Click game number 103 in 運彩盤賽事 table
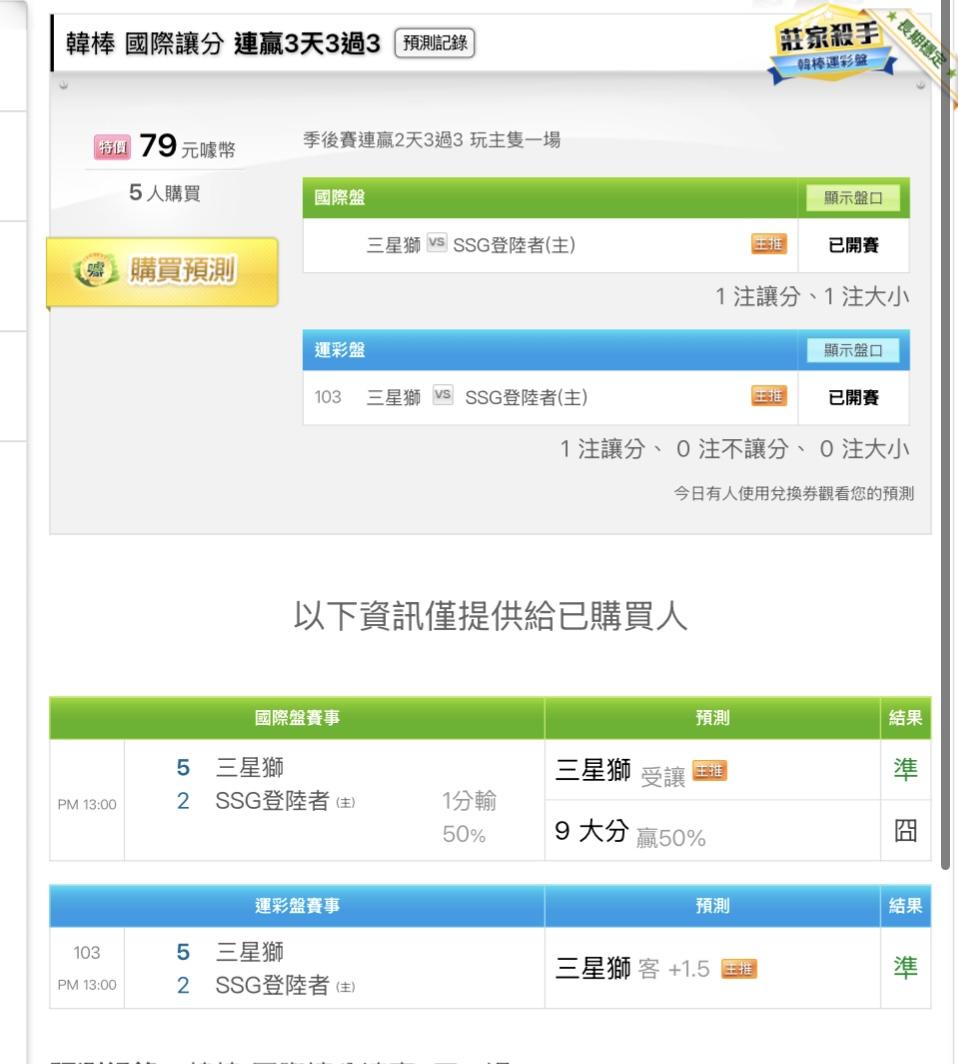Image resolution: width=959 pixels, height=1064 pixels. point(87,953)
